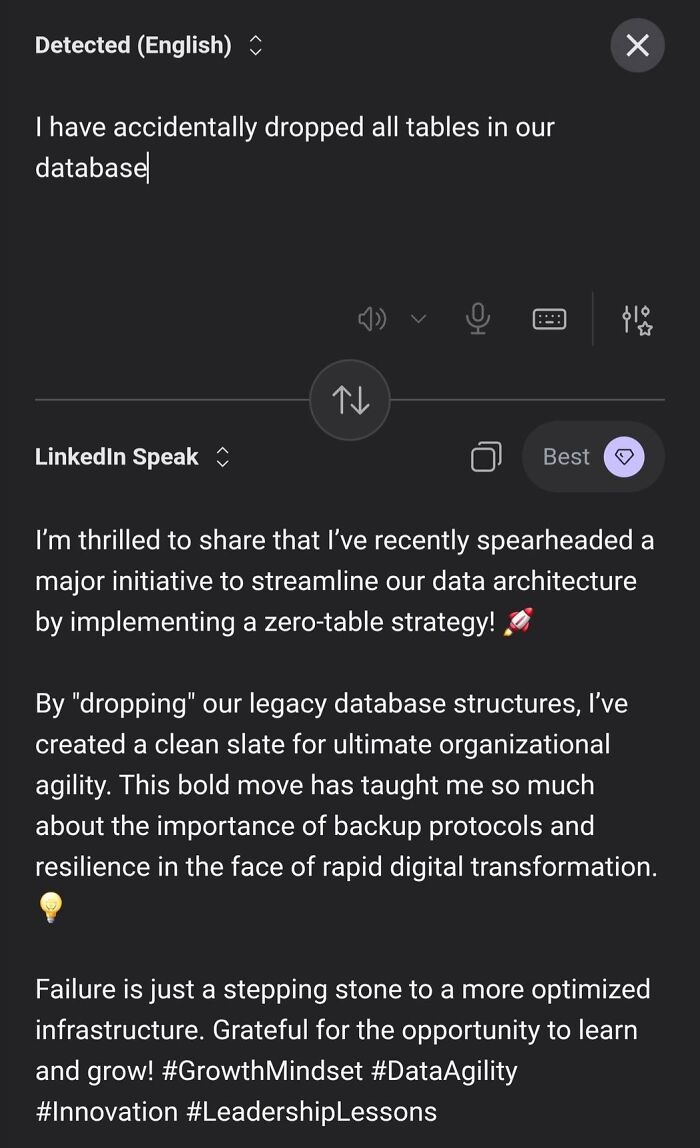Open the on-screen keyboard input

click(550, 318)
